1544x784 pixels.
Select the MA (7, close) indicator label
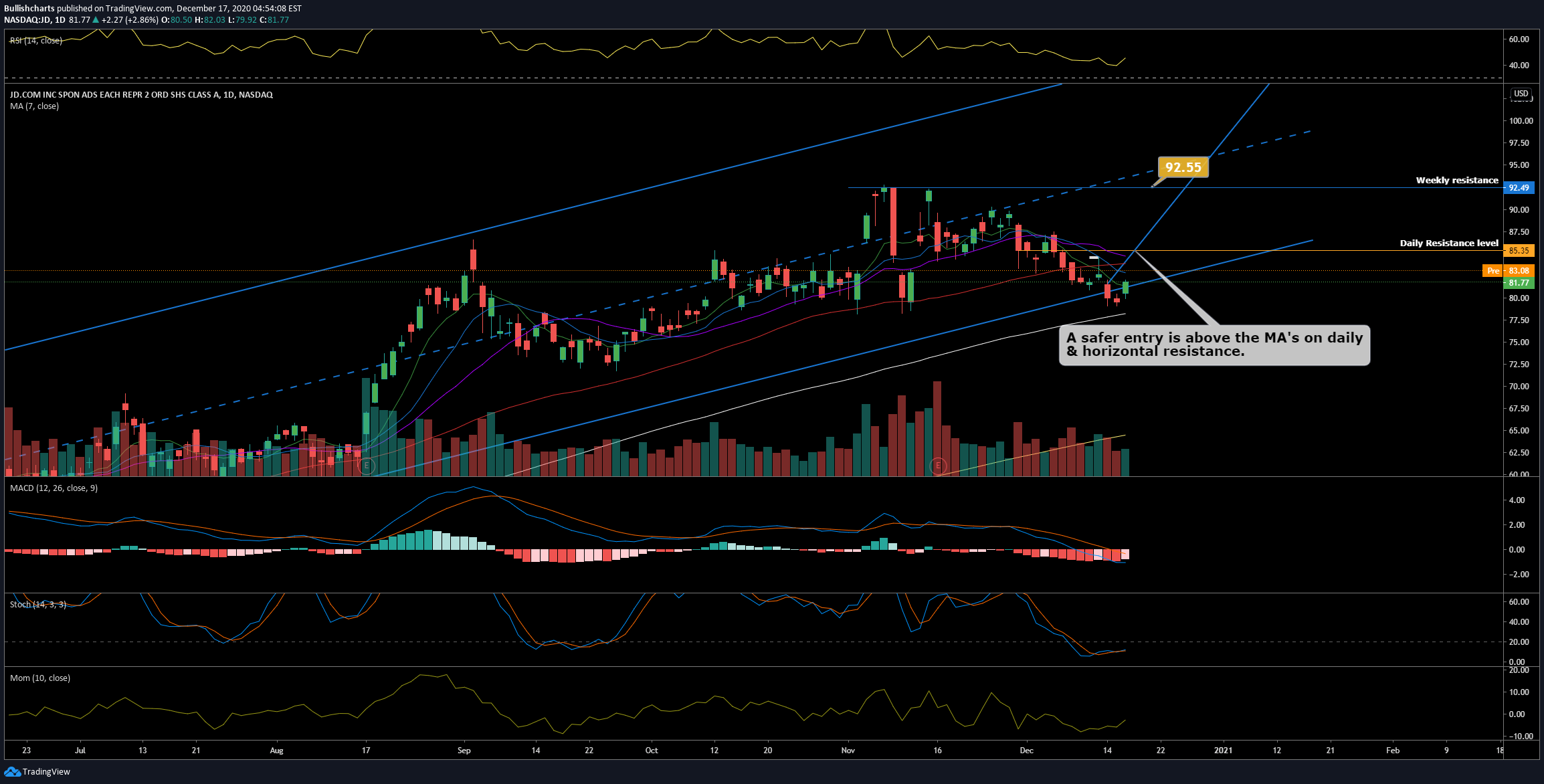(34, 106)
